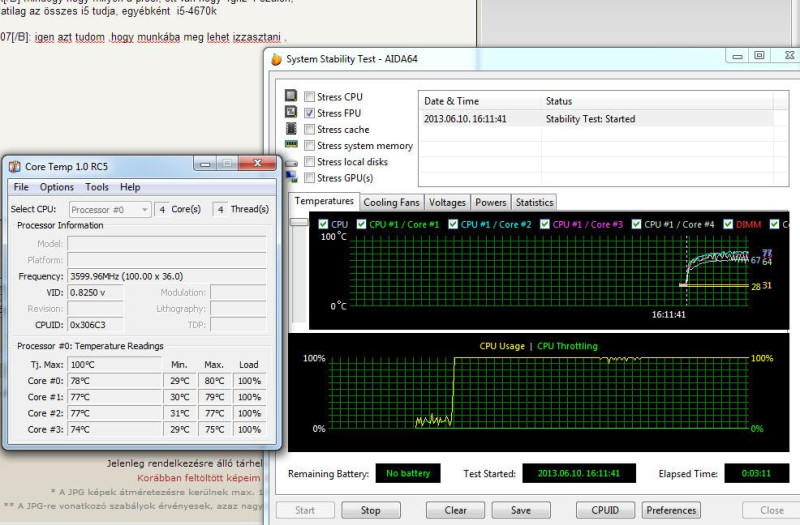
Task: Click the temperature graph vertical slider handle
Action: tap(299, 222)
